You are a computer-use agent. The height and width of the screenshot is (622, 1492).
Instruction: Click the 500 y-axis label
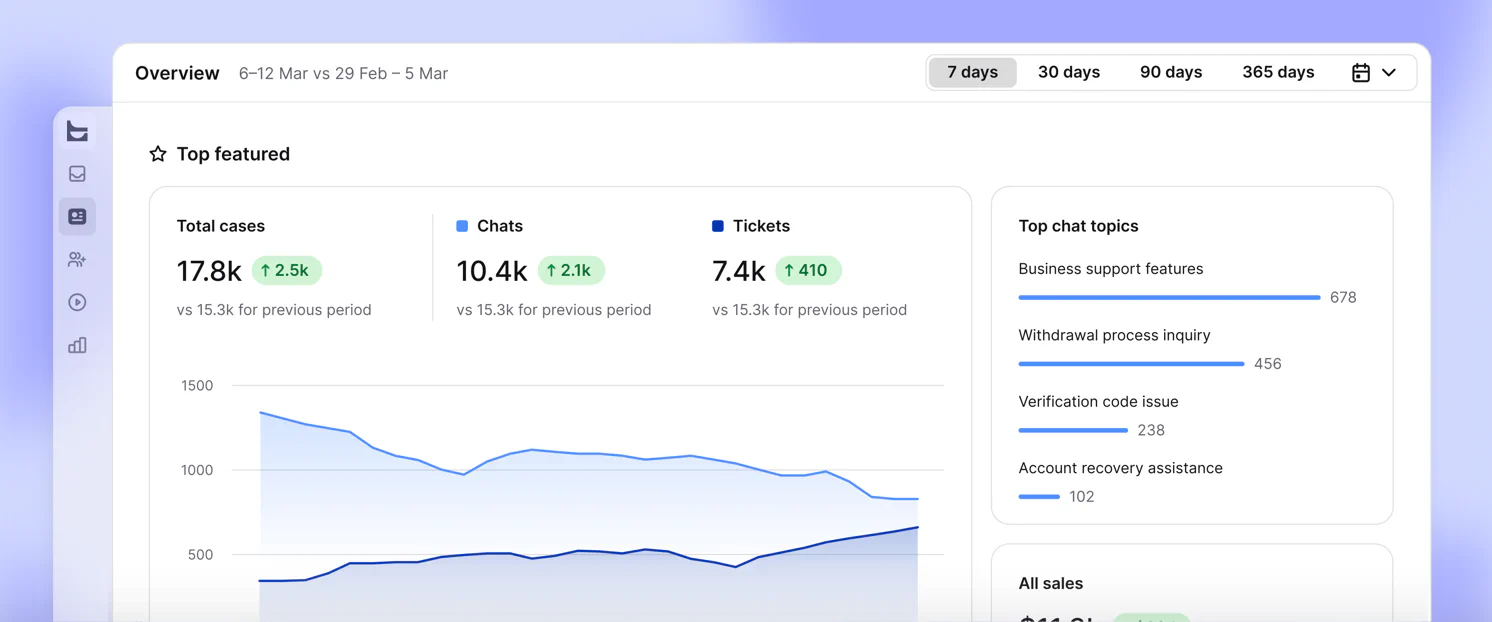coord(200,555)
